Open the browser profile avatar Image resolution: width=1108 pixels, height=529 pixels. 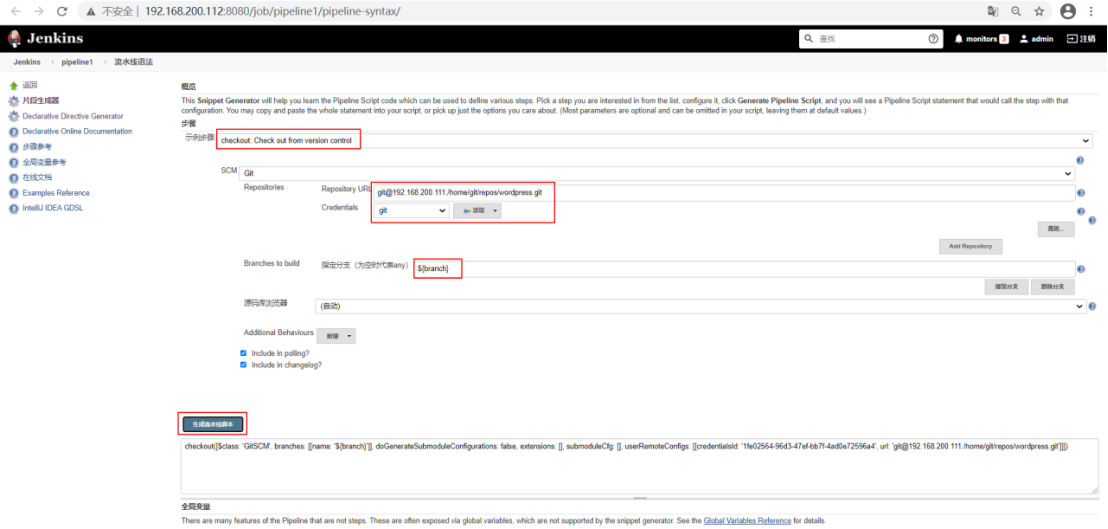pyautogui.click(x=1068, y=11)
